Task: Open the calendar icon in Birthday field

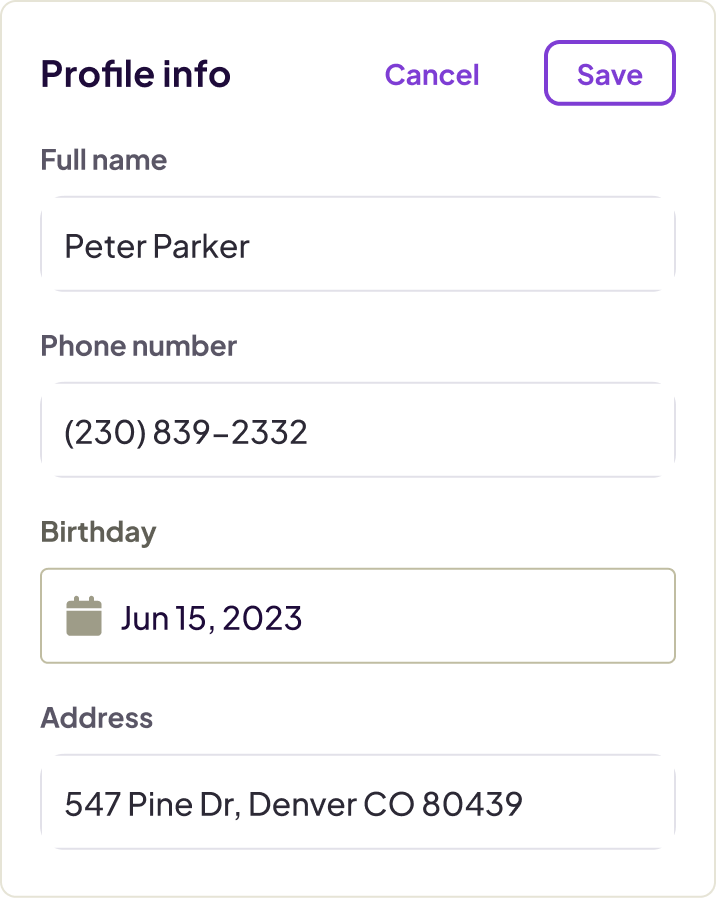Action: tap(84, 616)
